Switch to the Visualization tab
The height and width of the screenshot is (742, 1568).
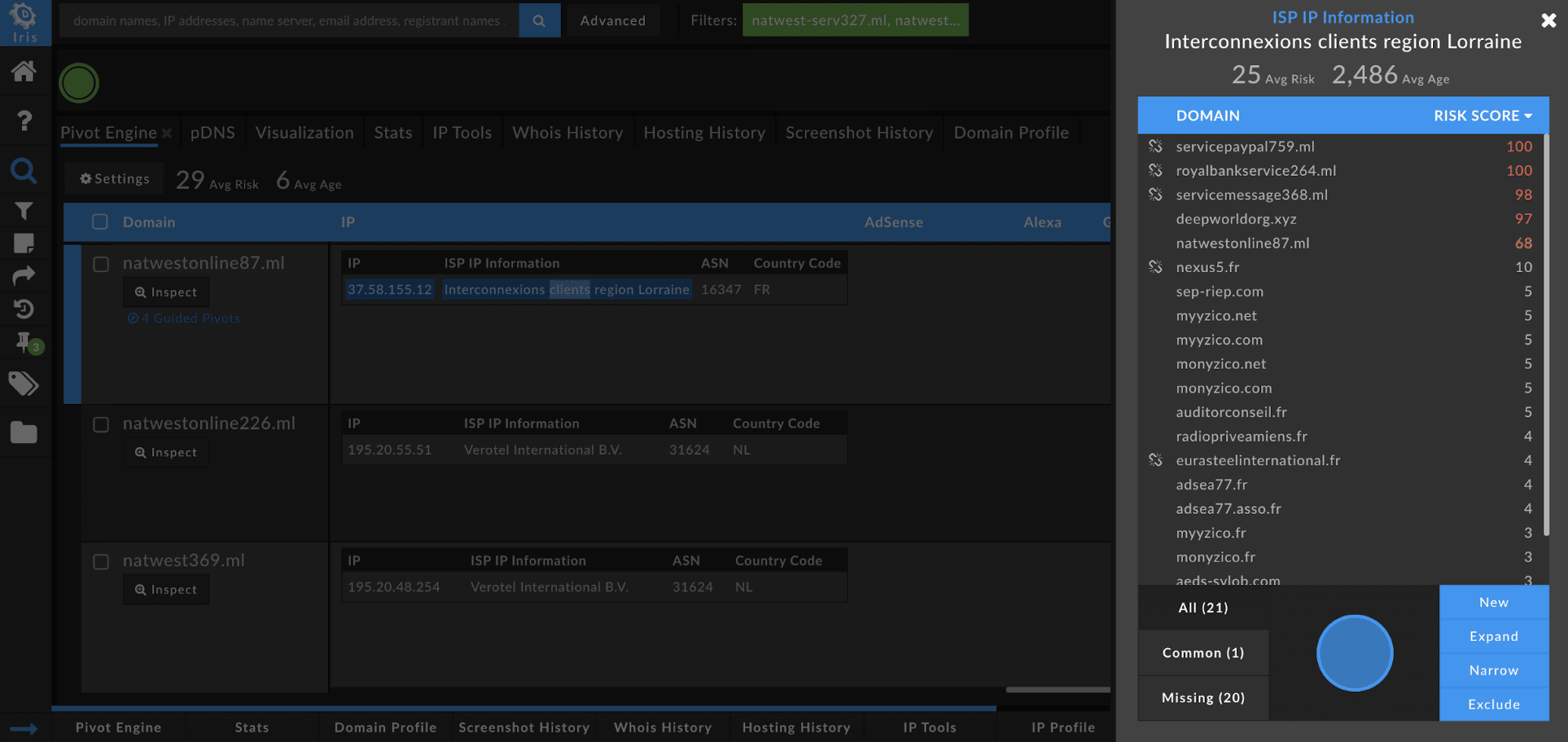304,133
